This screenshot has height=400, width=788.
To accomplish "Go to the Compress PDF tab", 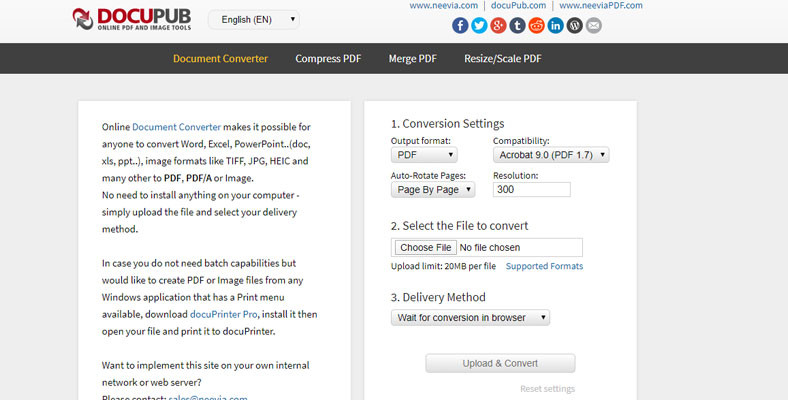I will pos(328,58).
